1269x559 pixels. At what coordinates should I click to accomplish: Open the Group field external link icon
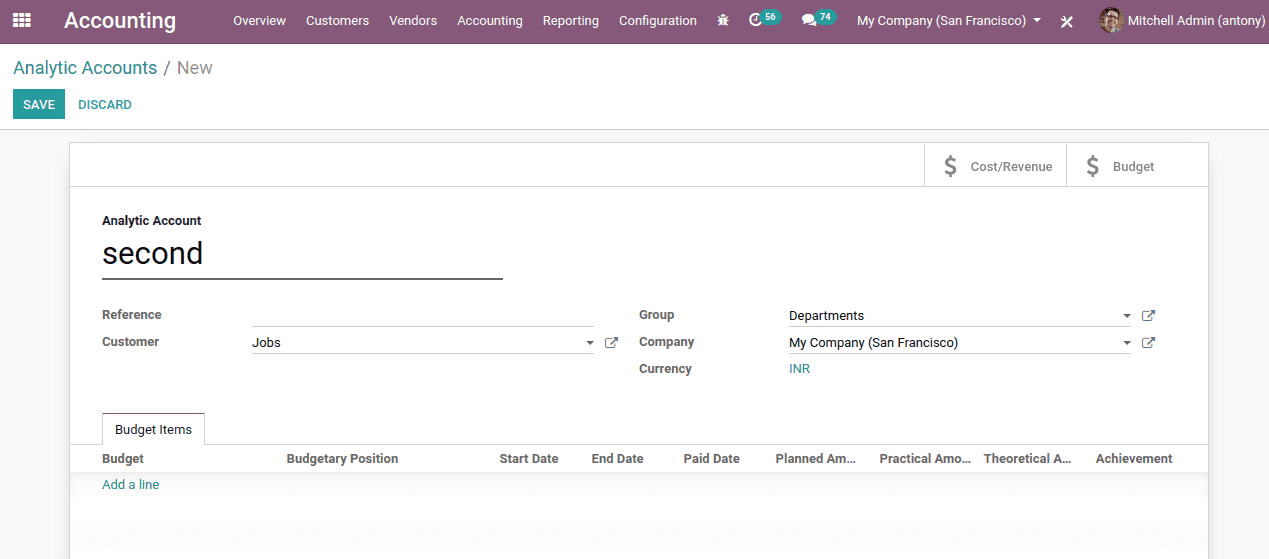1148,315
